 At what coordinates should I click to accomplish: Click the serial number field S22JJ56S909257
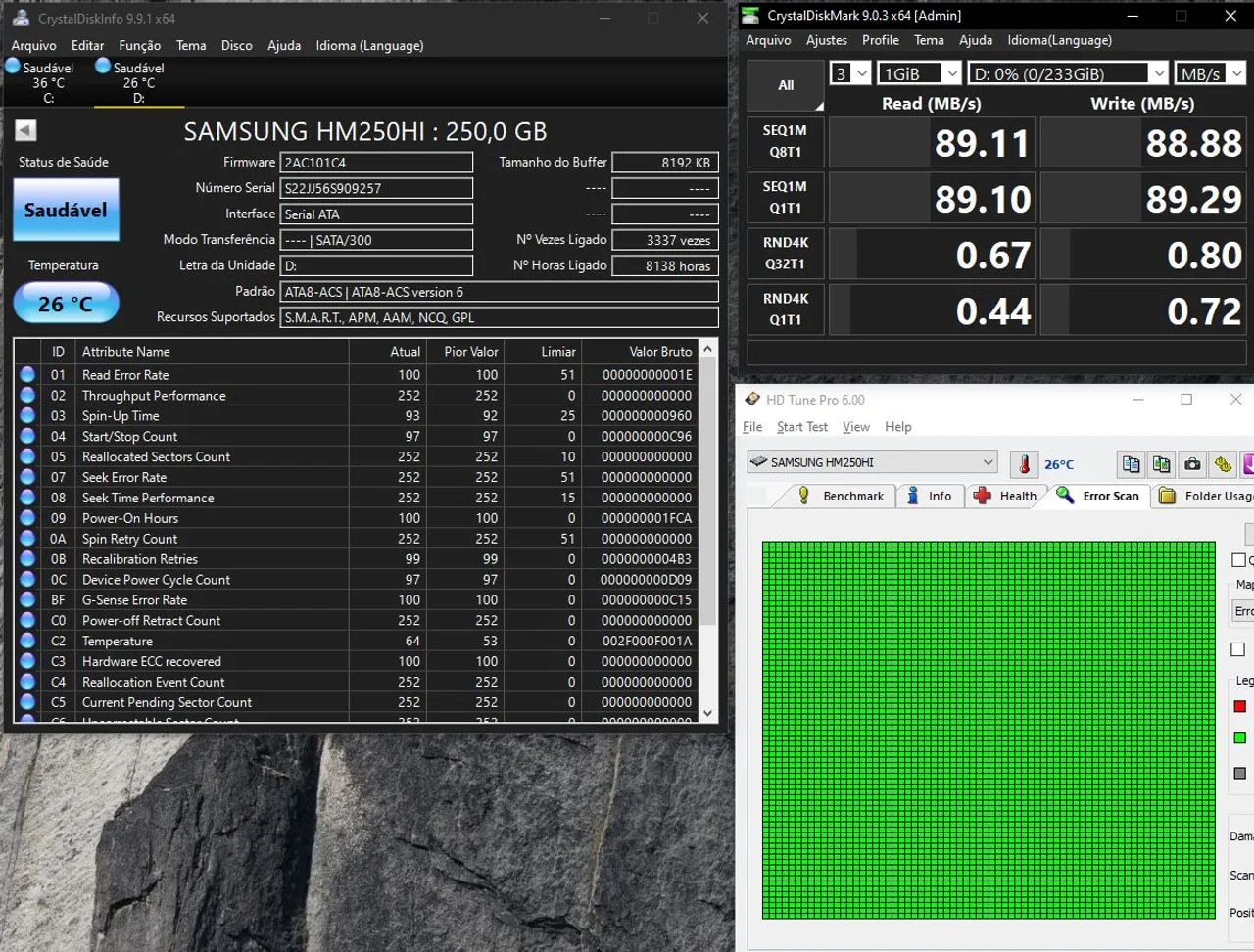tap(377, 188)
